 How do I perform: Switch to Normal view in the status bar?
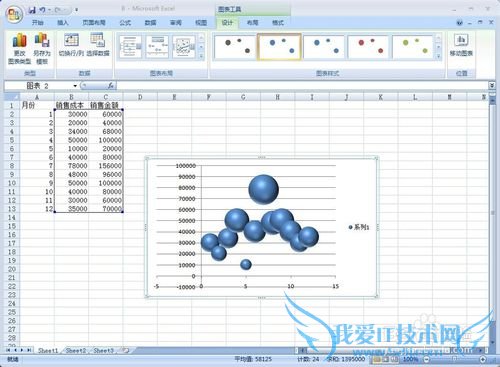tap(377, 359)
